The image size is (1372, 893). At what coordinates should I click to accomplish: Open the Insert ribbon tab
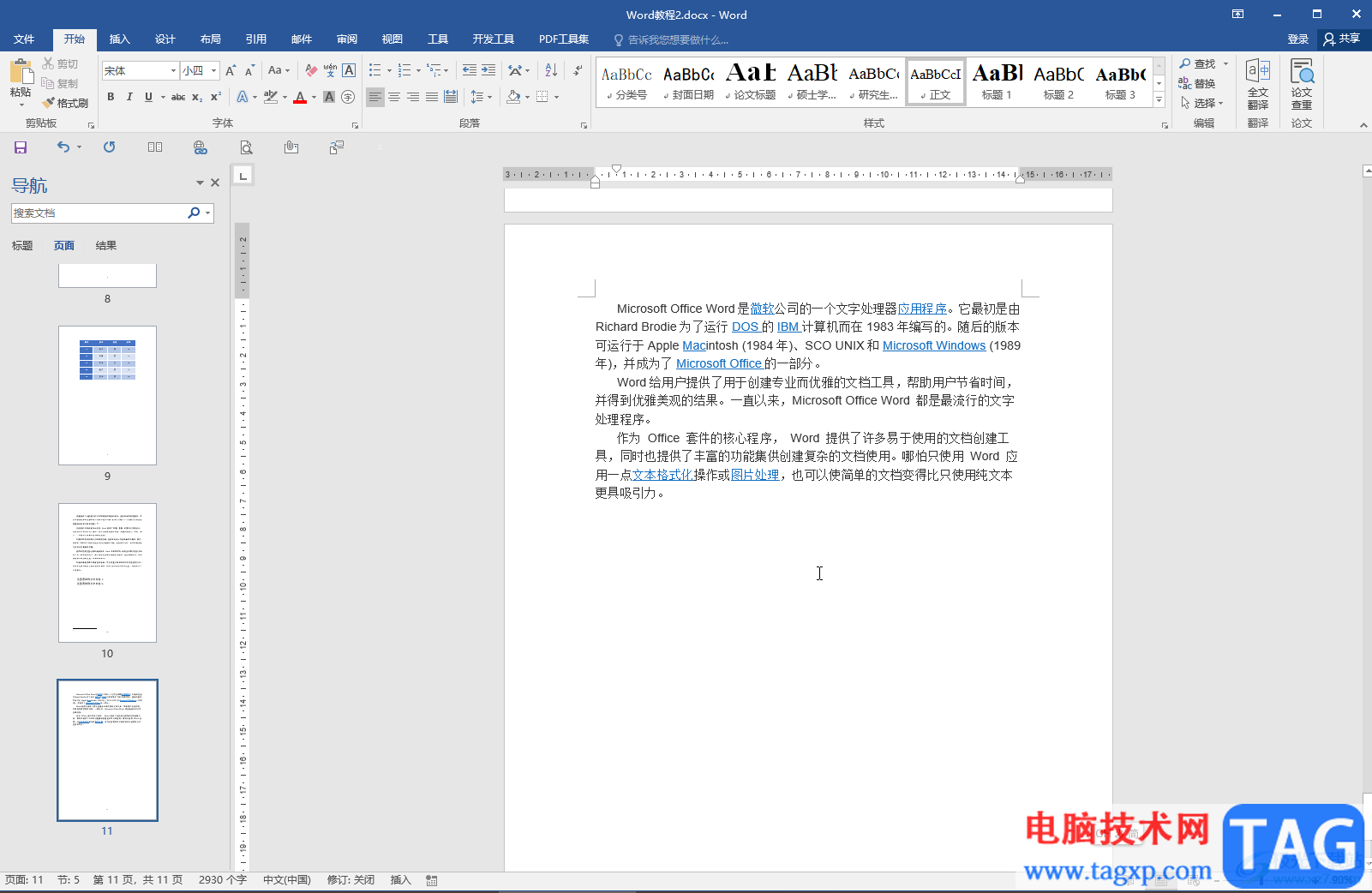[120, 39]
